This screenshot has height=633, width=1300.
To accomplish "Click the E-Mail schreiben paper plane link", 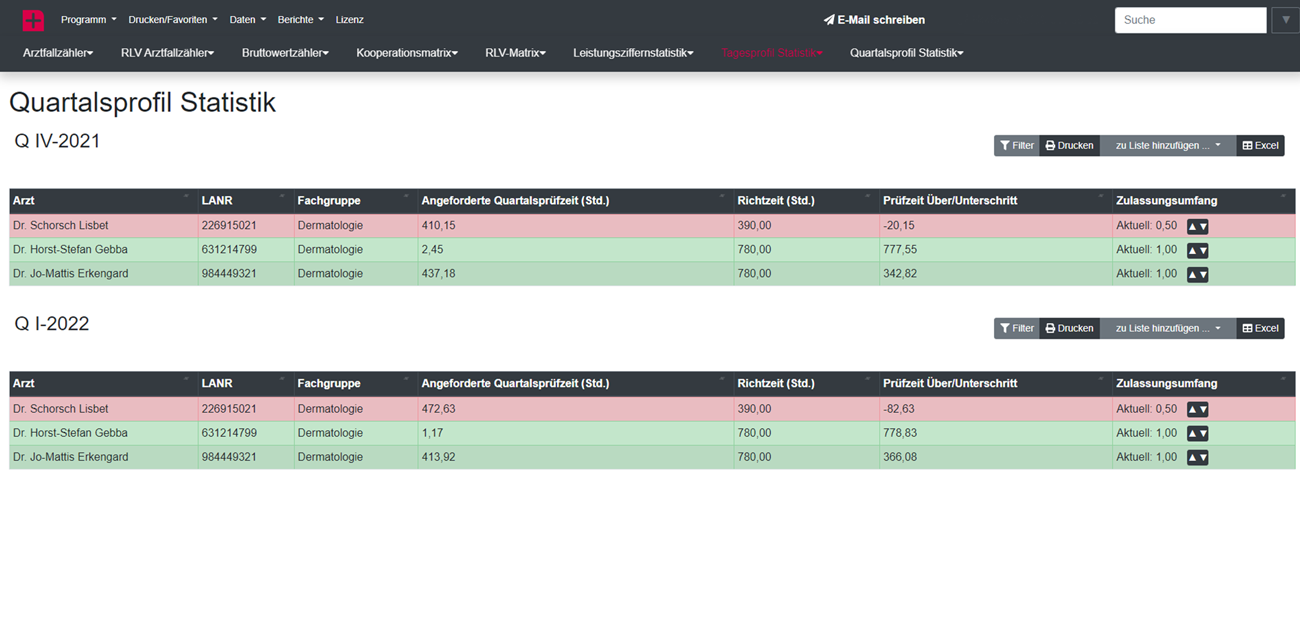I will point(873,20).
